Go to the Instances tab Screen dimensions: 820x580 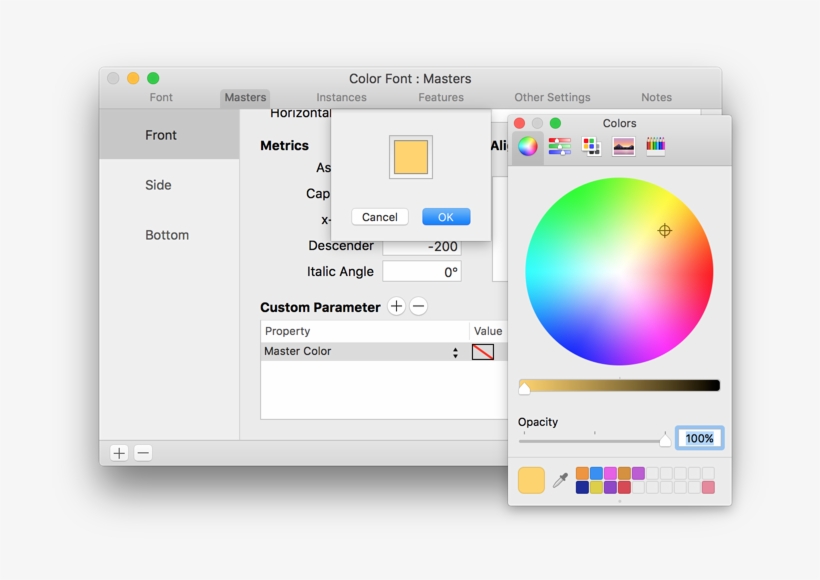pos(341,97)
